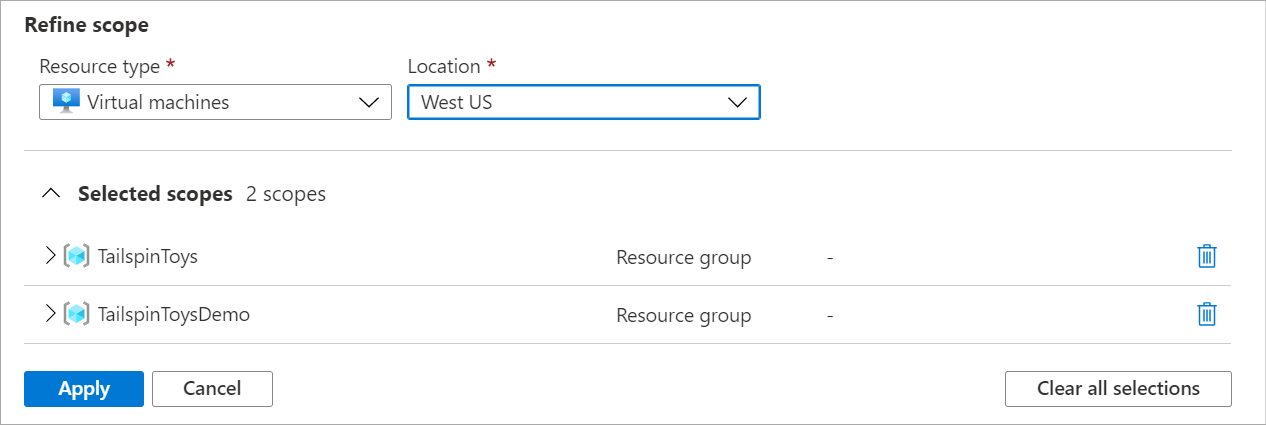Viewport: 1266px width, 425px height.
Task: Click the TailspinToysDemo resource group cube icon
Action: [76, 314]
